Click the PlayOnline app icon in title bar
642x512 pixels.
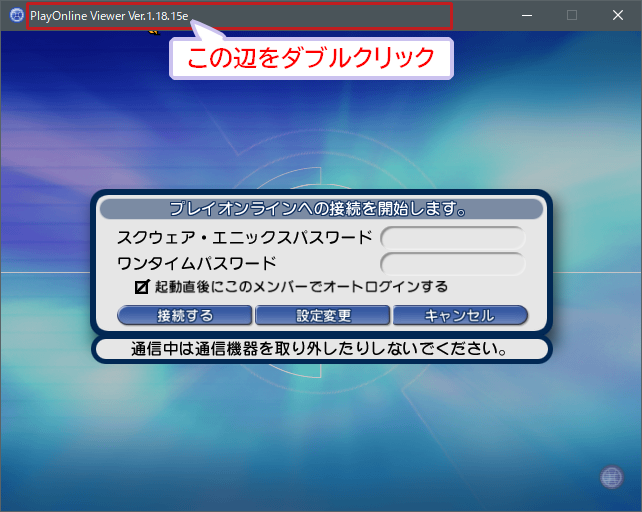point(16,15)
